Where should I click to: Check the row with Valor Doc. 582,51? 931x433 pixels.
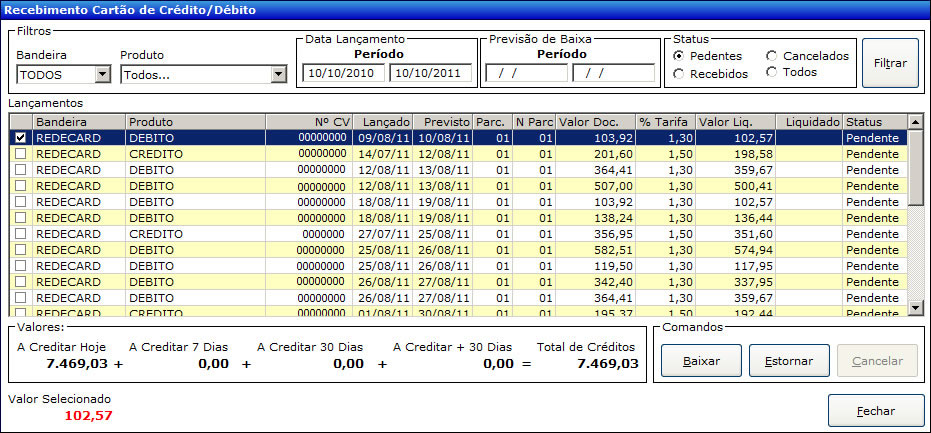21,249
